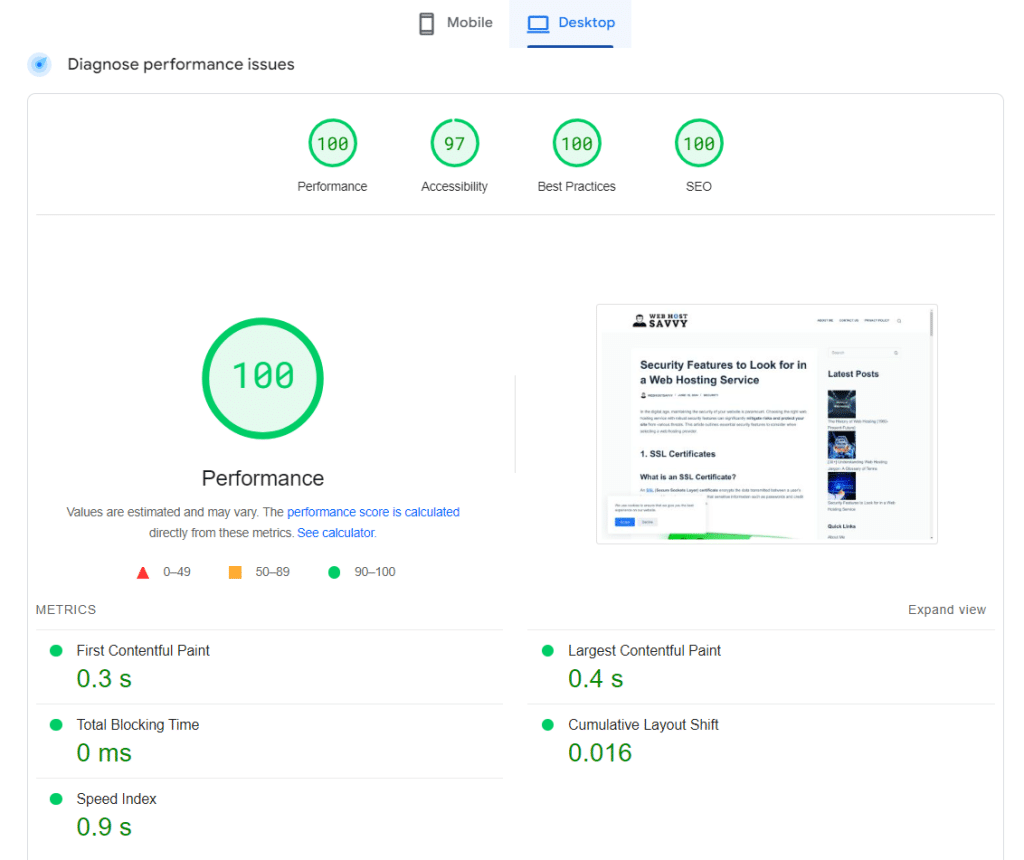
Task: Click the green indicator next to Cumulative Layout Shift
Action: point(547,724)
